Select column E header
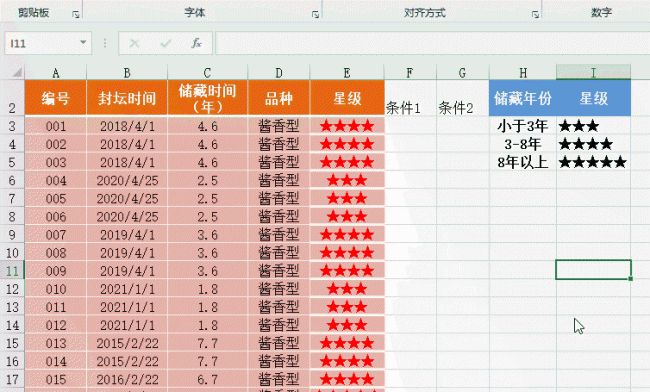 (x=347, y=73)
